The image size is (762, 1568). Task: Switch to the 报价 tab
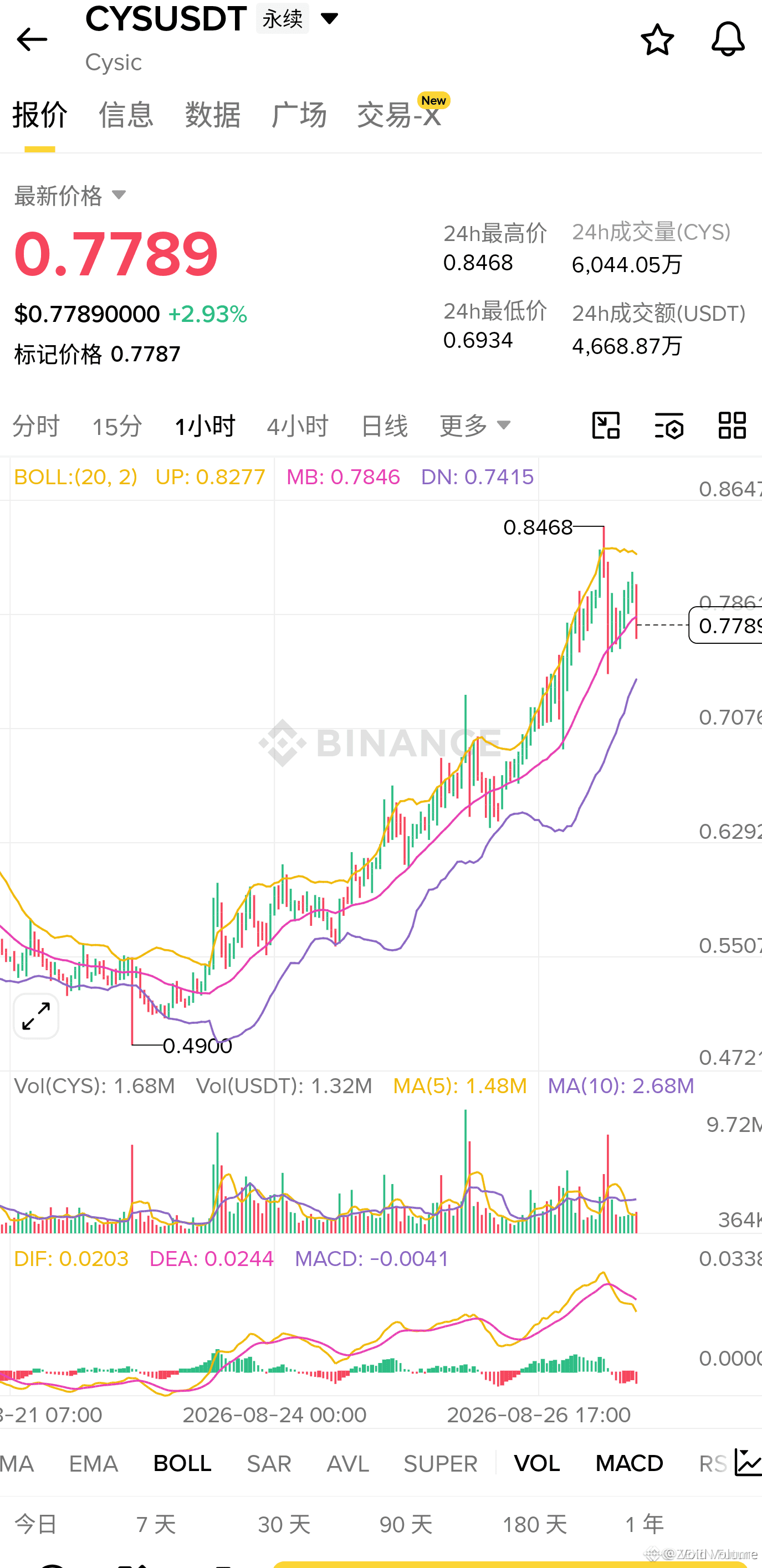pos(40,115)
